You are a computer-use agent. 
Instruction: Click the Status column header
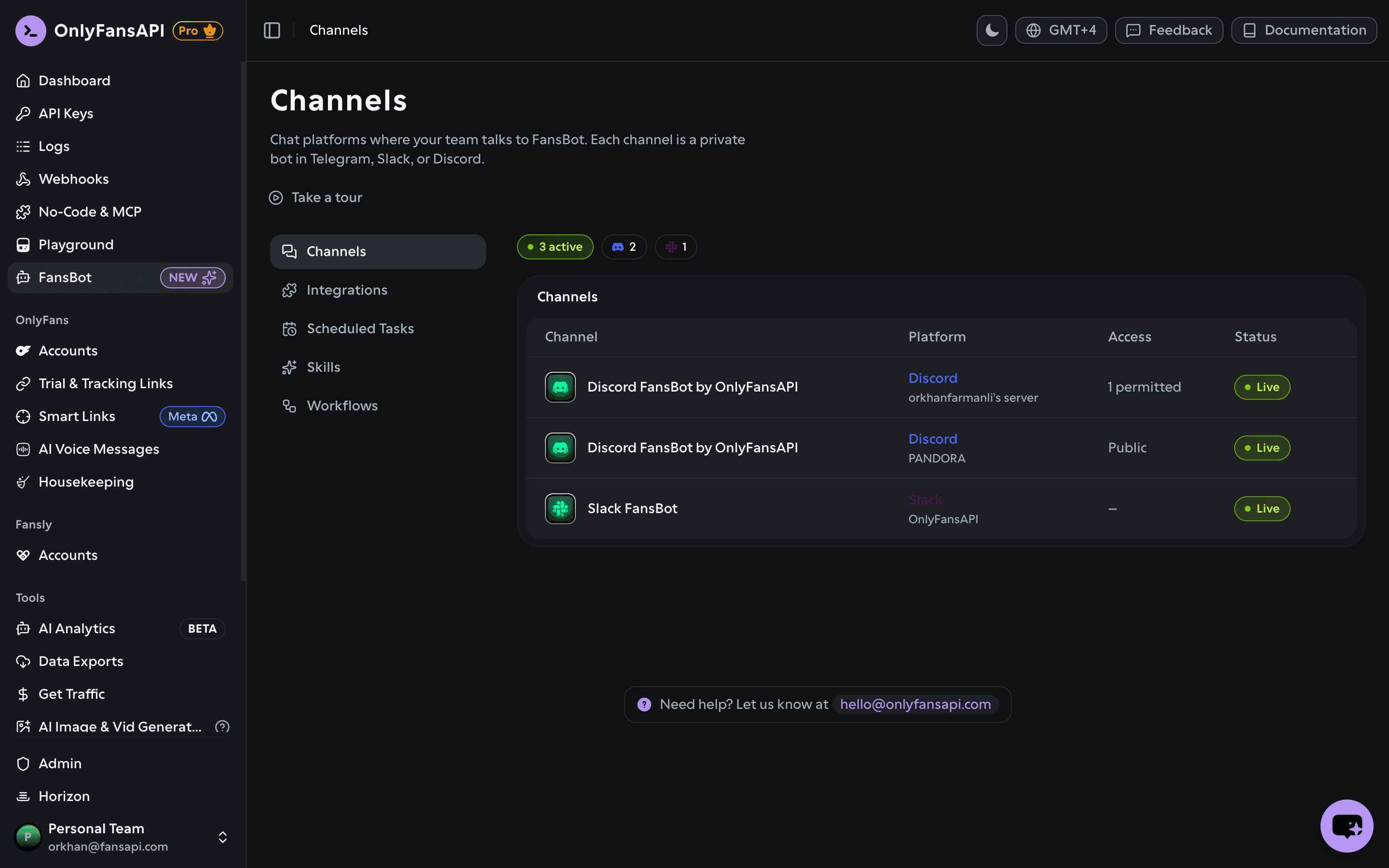pos(1255,337)
